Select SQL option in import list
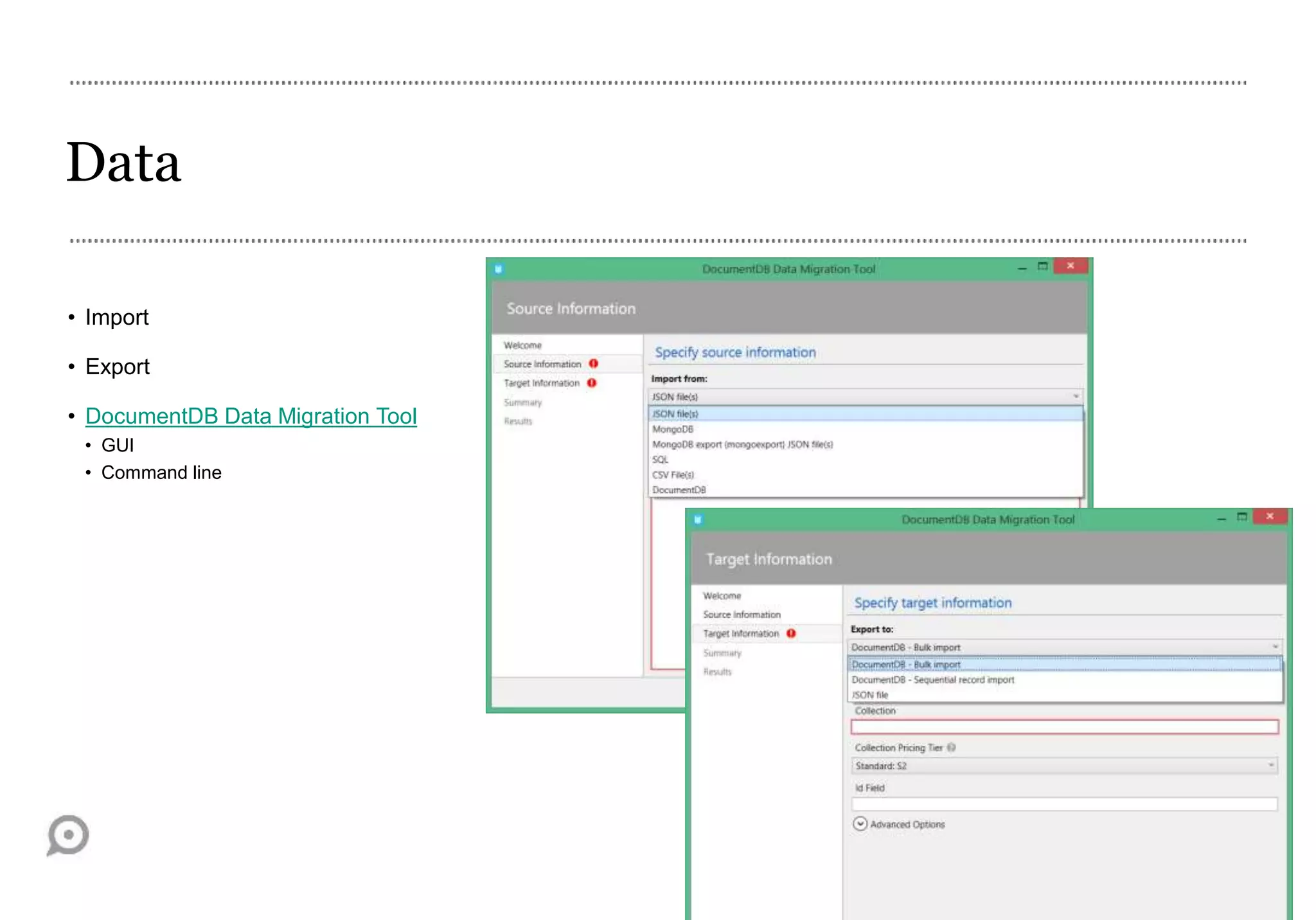 click(x=866, y=460)
